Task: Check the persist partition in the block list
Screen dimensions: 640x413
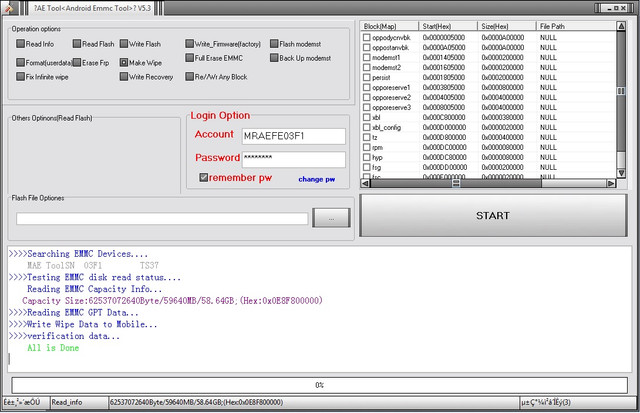Action: [x=367, y=77]
